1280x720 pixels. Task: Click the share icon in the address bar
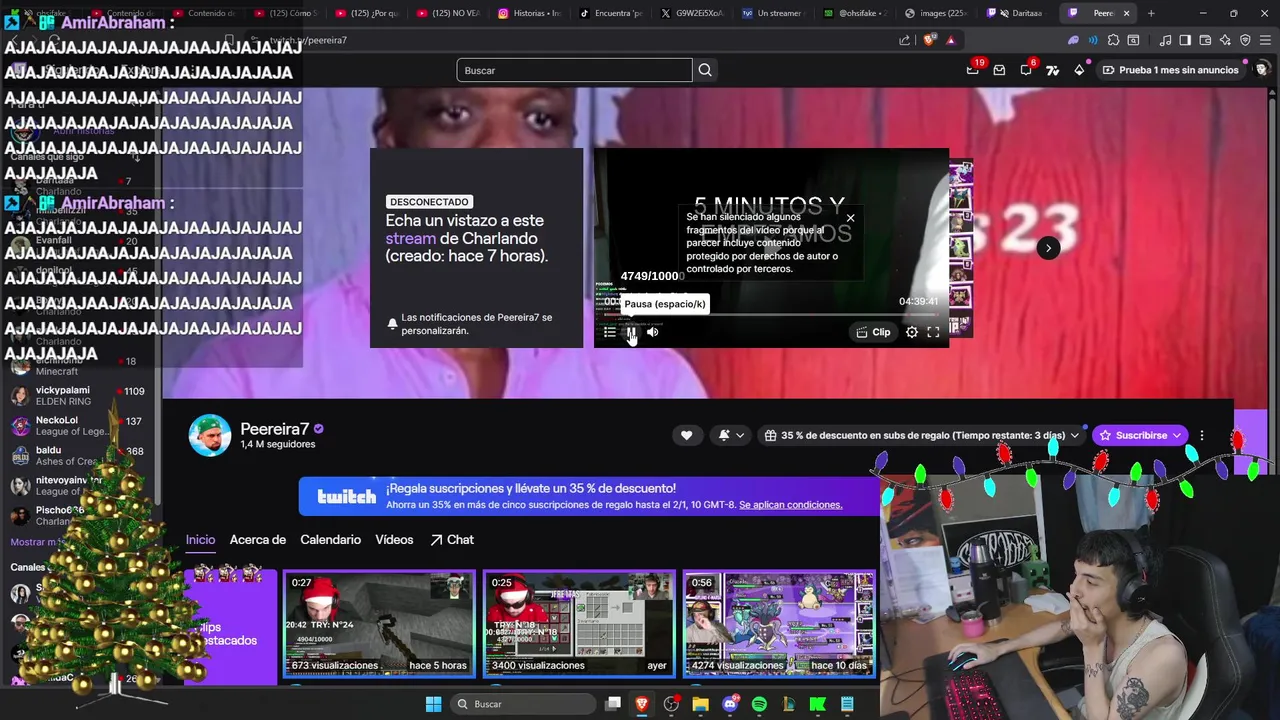click(x=905, y=40)
